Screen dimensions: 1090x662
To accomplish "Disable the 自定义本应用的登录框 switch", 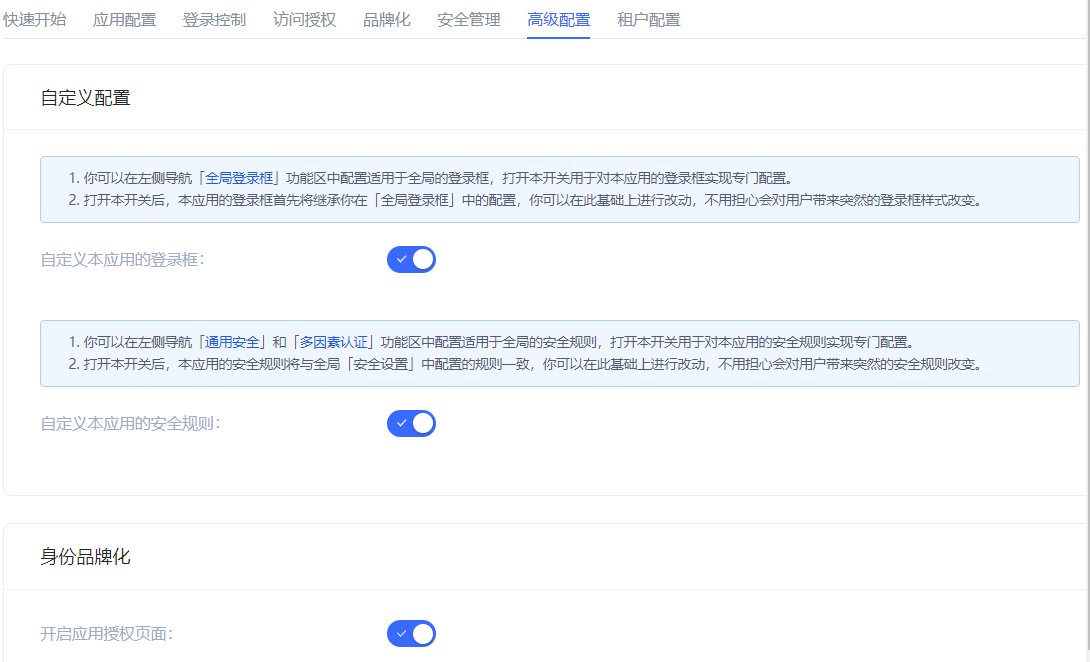I will click(411, 260).
